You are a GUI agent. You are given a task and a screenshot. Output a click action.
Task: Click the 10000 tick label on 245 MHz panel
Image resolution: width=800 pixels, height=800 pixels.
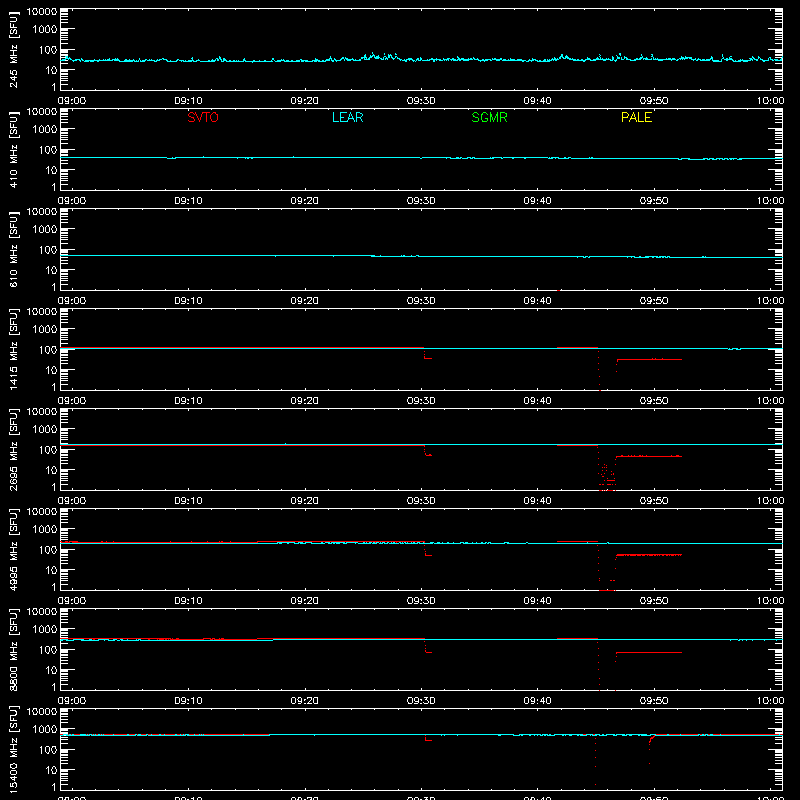(x=42, y=12)
